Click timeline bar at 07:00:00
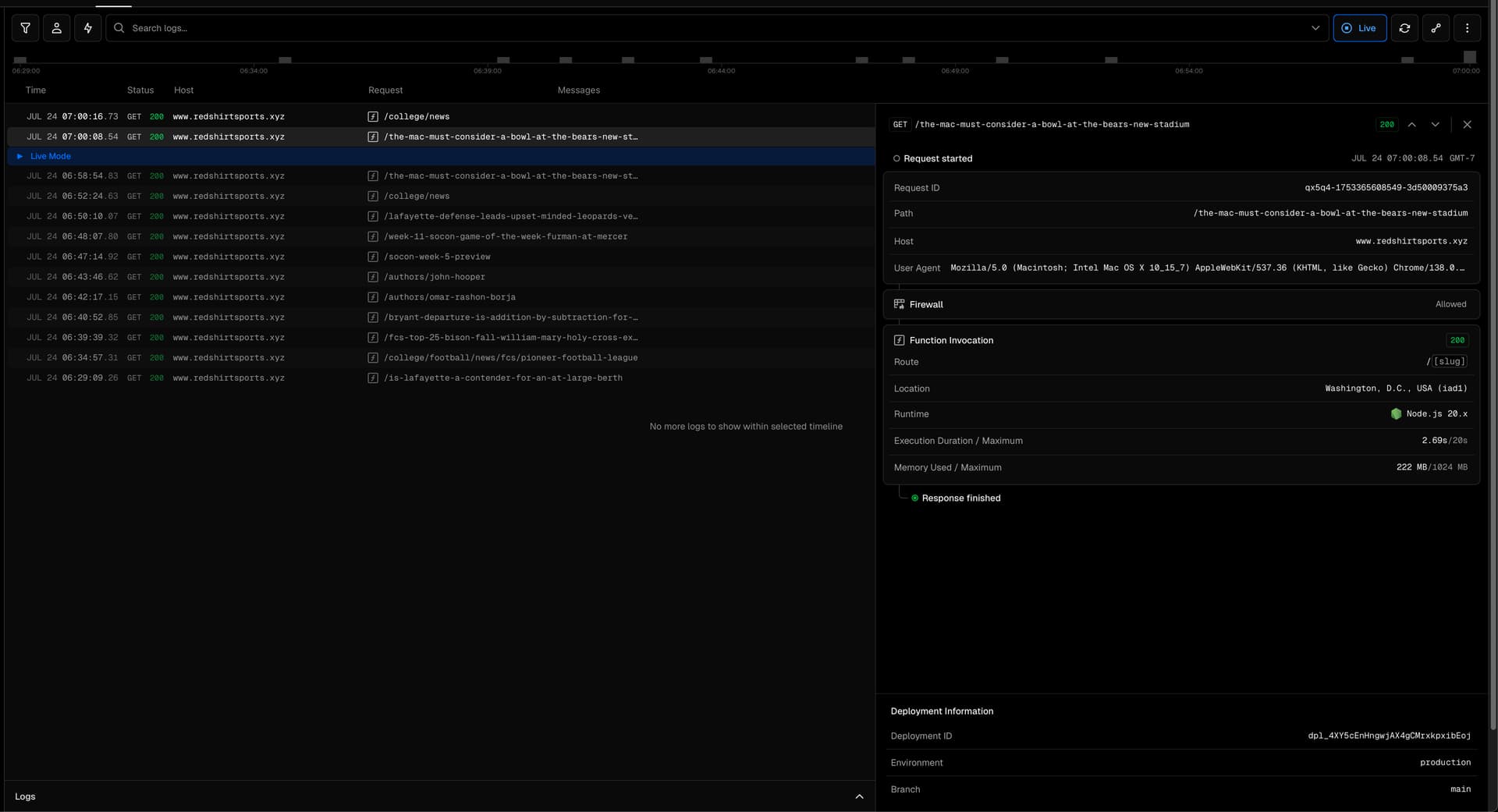Viewport: 1498px width, 812px height. (1469, 57)
